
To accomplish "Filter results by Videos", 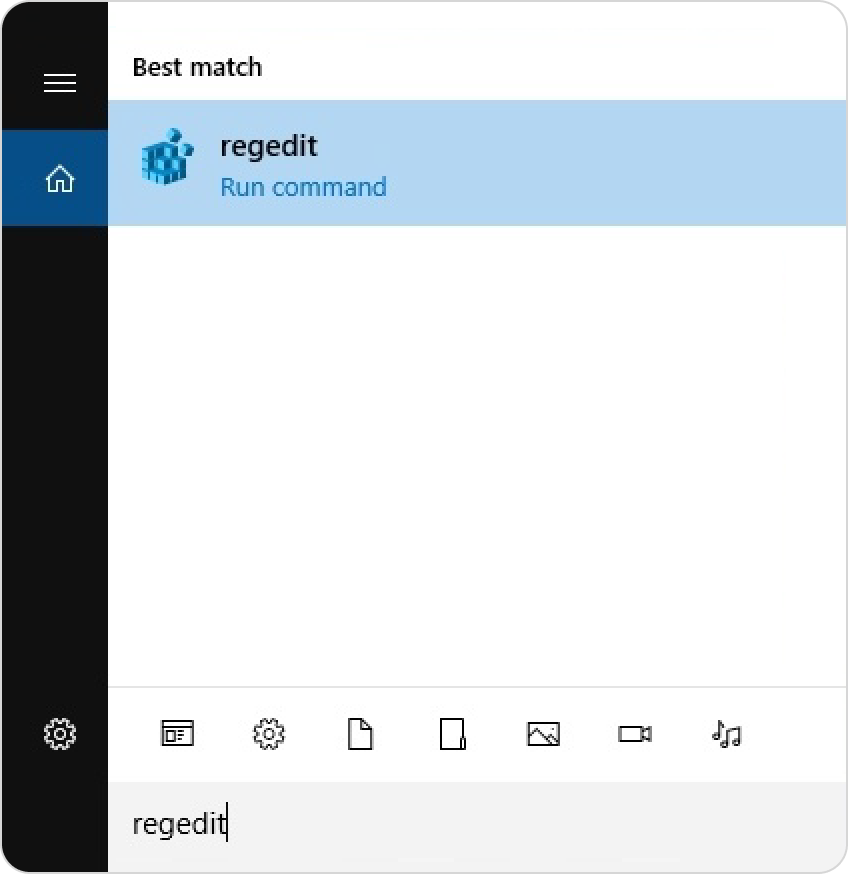I will 635,734.
